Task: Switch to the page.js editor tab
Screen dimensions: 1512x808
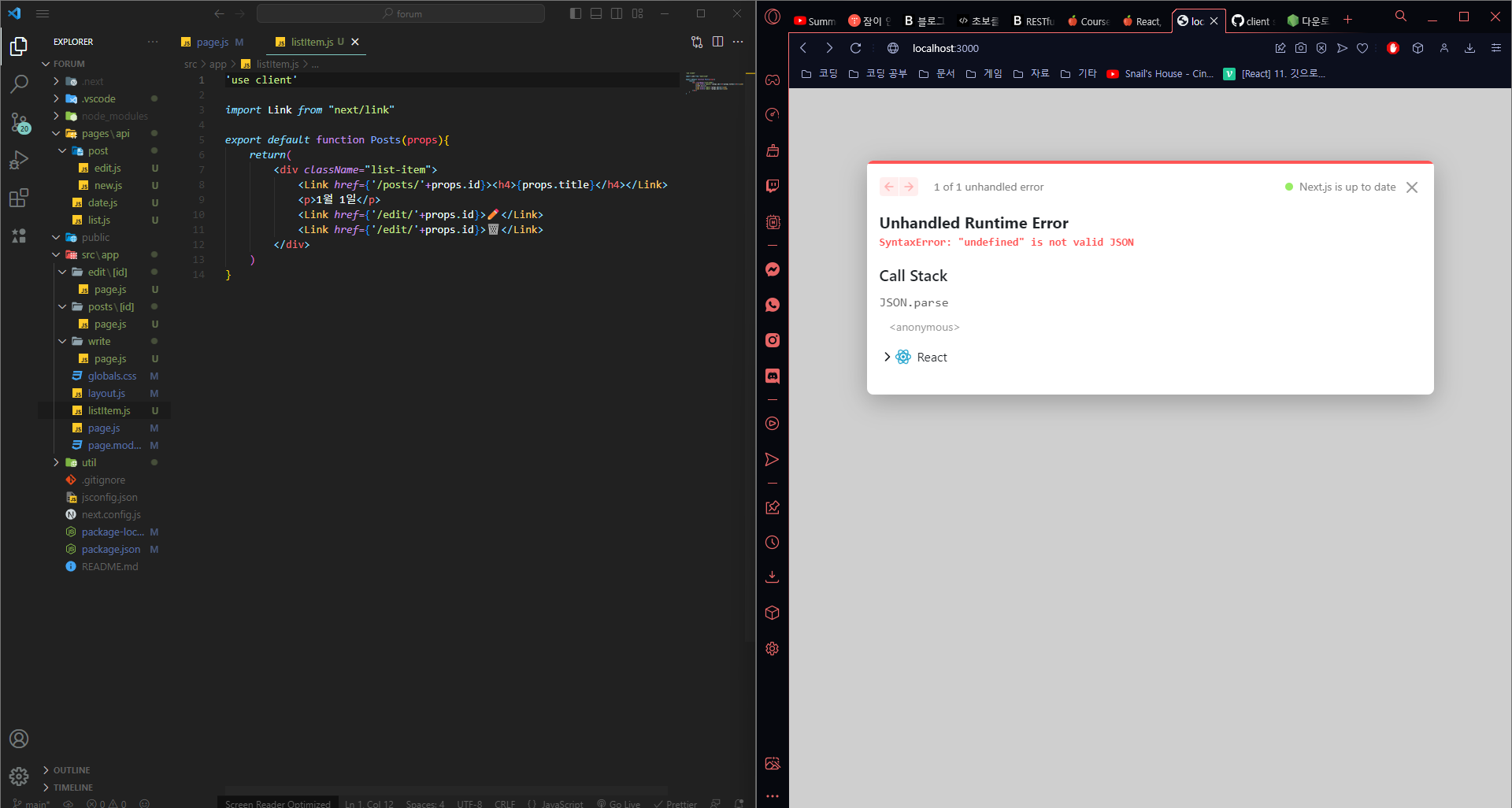Action: click(x=213, y=42)
